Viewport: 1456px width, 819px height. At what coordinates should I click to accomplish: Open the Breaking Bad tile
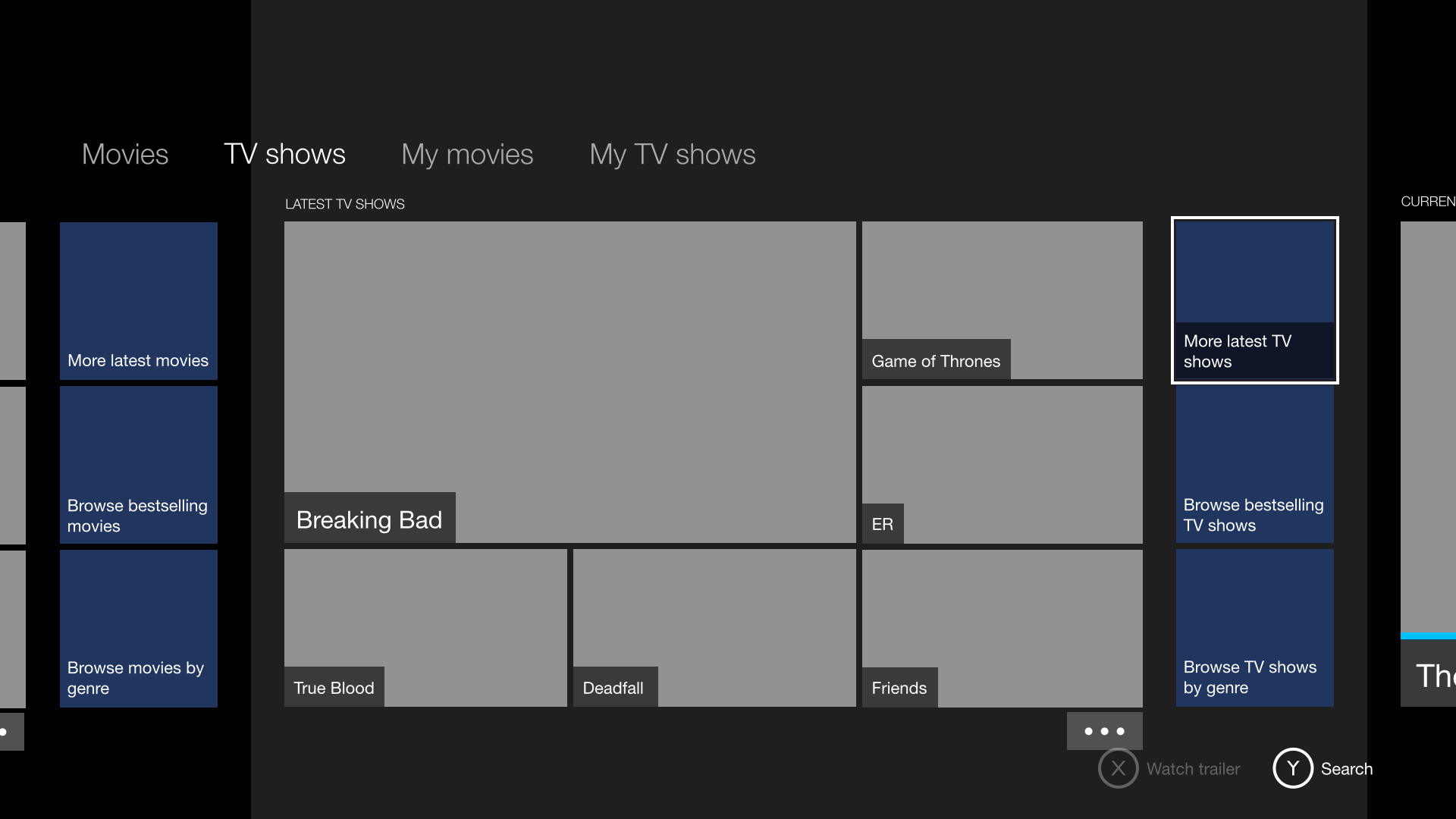(x=570, y=382)
